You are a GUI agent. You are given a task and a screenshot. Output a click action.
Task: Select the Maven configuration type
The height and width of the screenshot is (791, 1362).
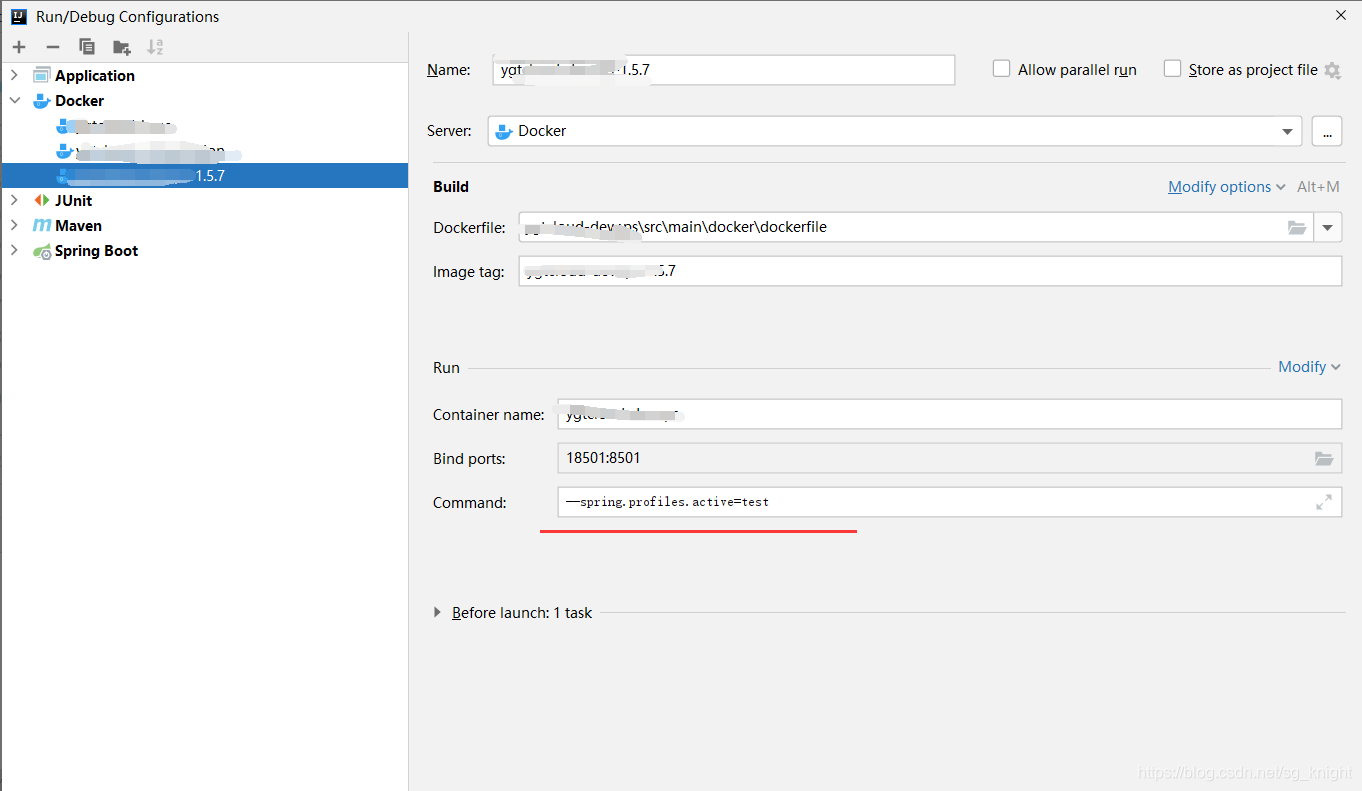[x=76, y=225]
